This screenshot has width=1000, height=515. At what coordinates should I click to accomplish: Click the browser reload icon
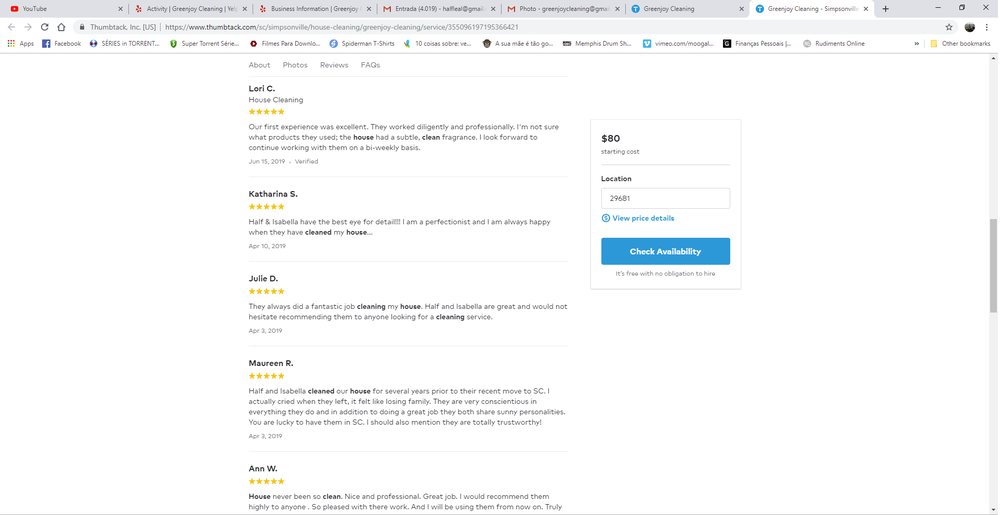pos(45,27)
